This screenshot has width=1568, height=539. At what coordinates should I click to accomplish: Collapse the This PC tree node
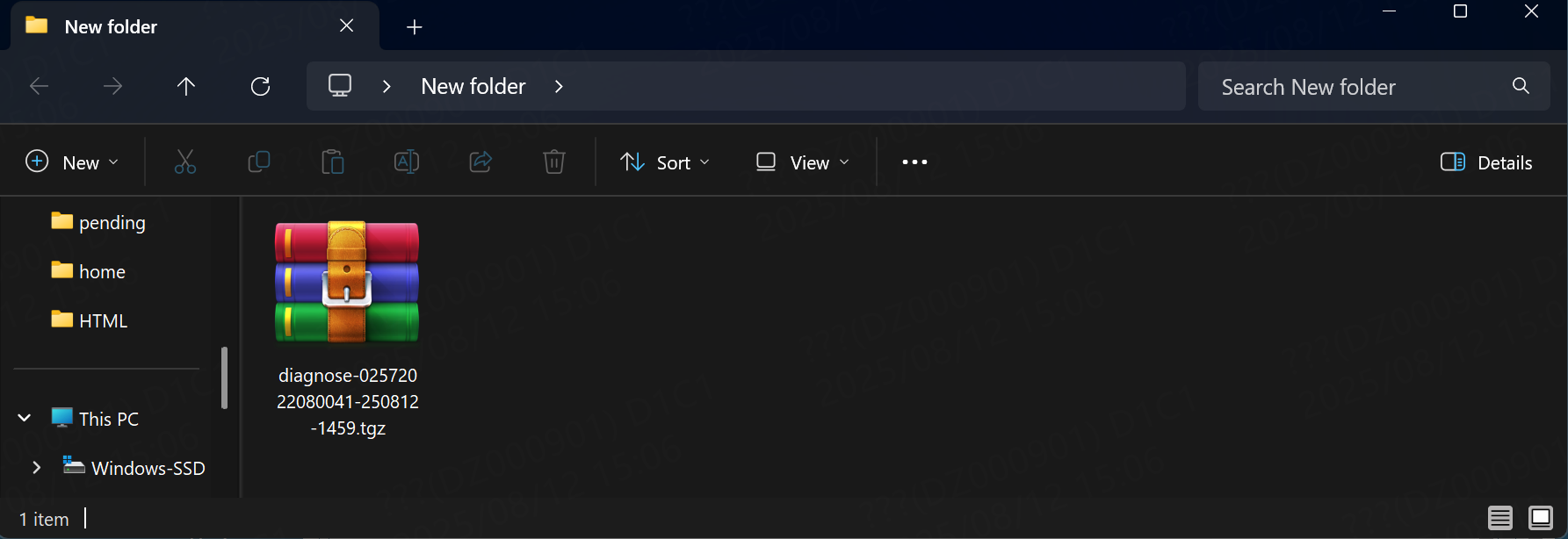pos(25,419)
